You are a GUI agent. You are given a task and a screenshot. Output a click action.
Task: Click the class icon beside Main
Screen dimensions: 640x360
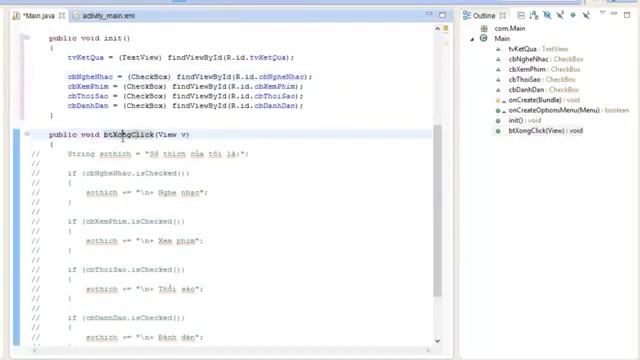point(484,38)
